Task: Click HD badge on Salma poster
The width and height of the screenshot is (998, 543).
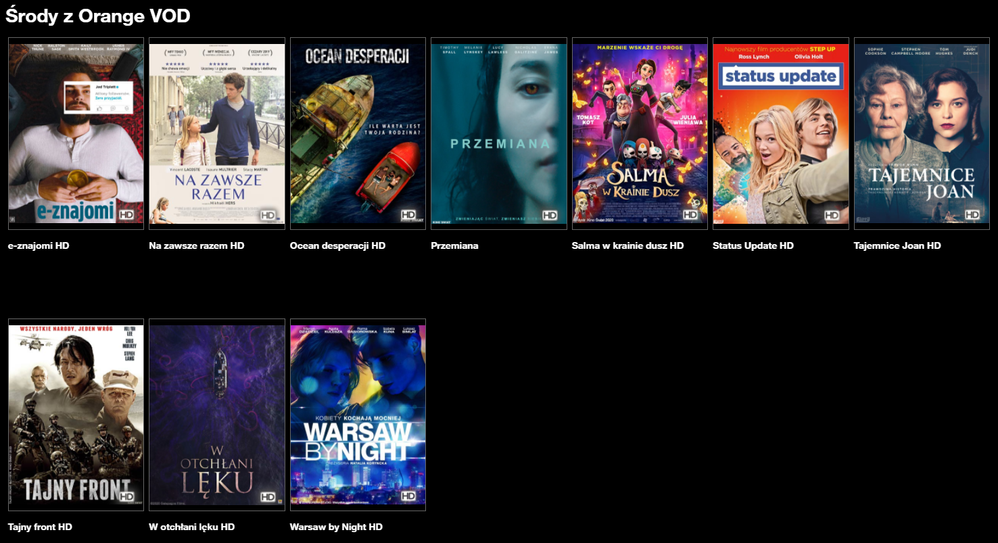Action: tap(691, 215)
